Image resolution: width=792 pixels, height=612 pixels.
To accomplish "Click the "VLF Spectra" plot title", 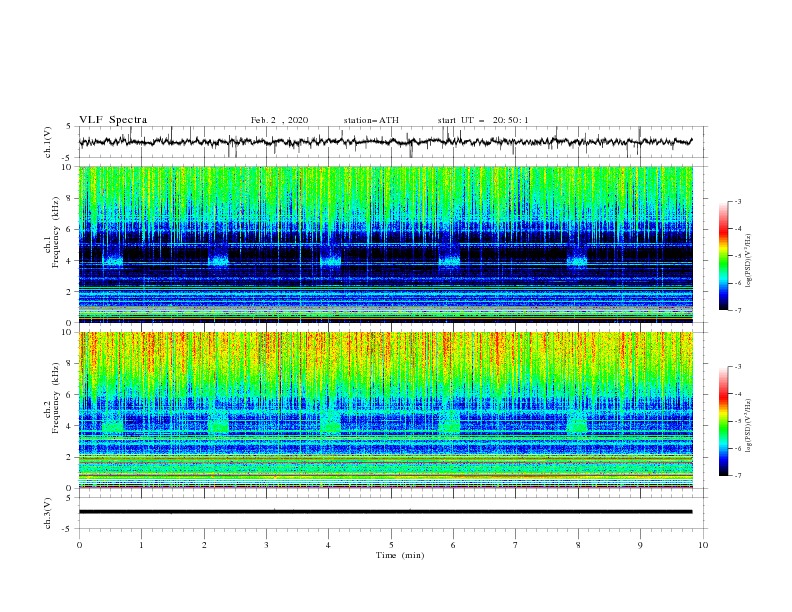I will pyautogui.click(x=113, y=120).
